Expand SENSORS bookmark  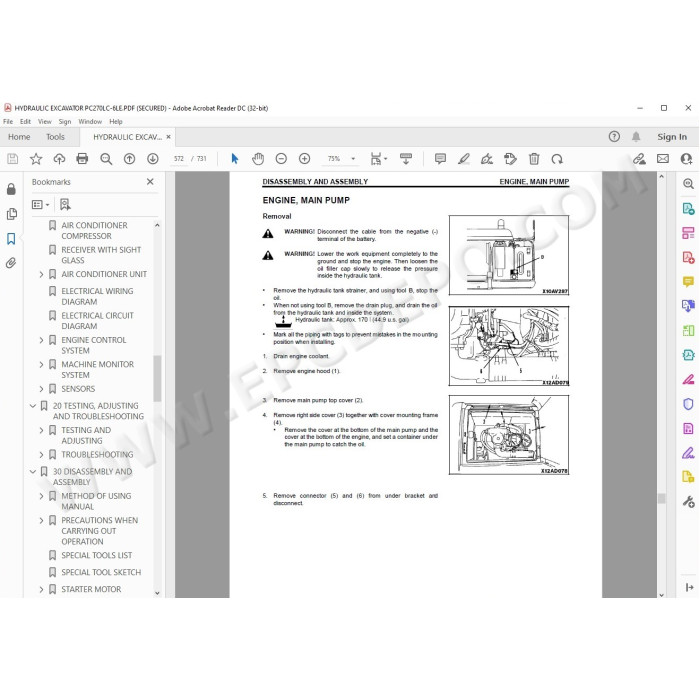coord(41,389)
